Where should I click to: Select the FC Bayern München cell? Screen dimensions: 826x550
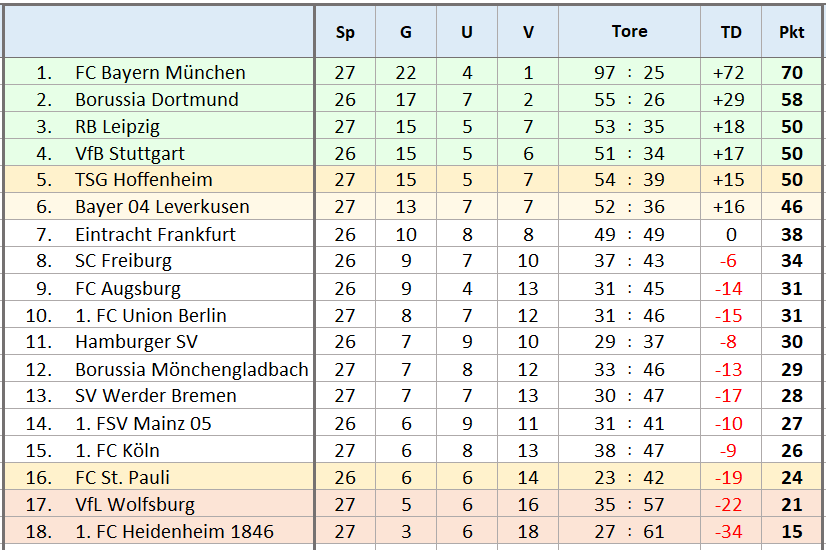(x=160, y=73)
